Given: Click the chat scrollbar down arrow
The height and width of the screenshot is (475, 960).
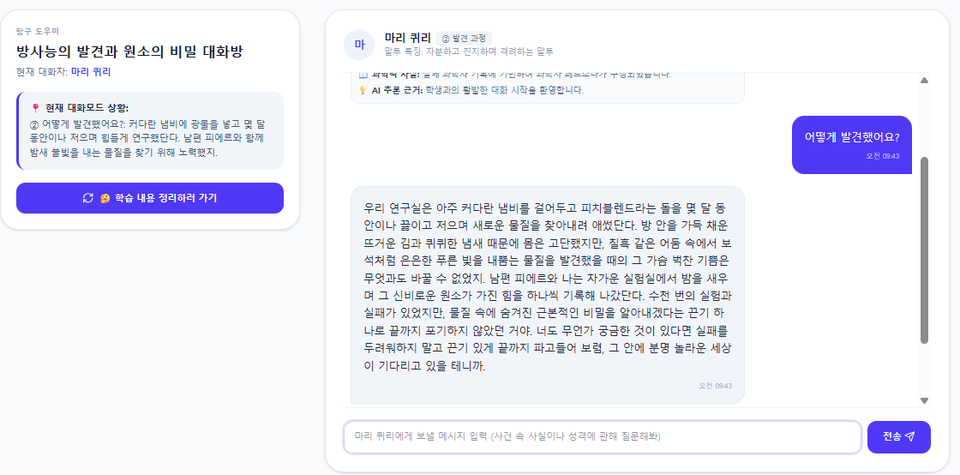Looking at the screenshot, I should (924, 400).
